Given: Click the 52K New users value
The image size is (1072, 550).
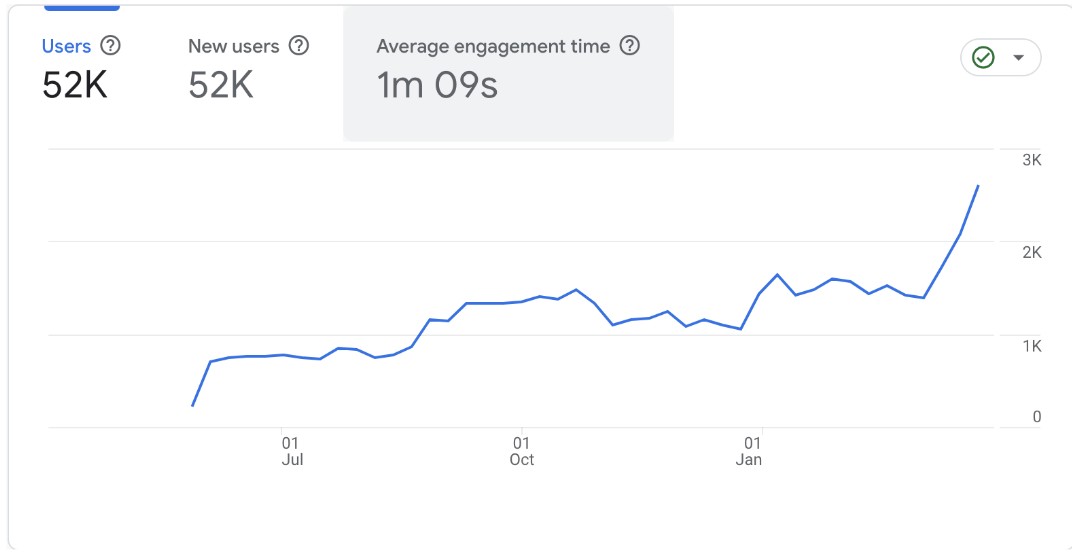Looking at the screenshot, I should [221, 86].
